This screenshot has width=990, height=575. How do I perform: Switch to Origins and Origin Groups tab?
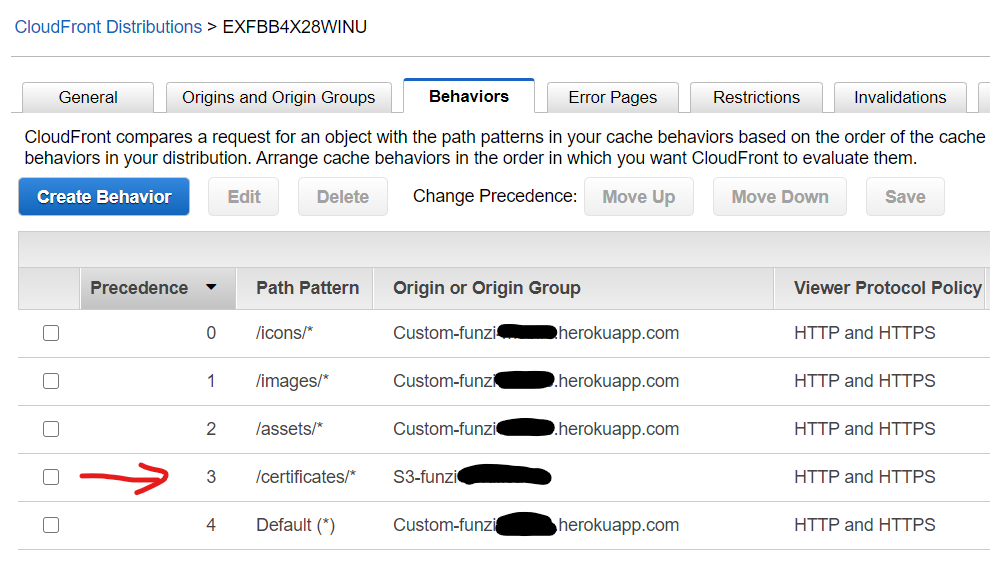pyautogui.click(x=278, y=97)
